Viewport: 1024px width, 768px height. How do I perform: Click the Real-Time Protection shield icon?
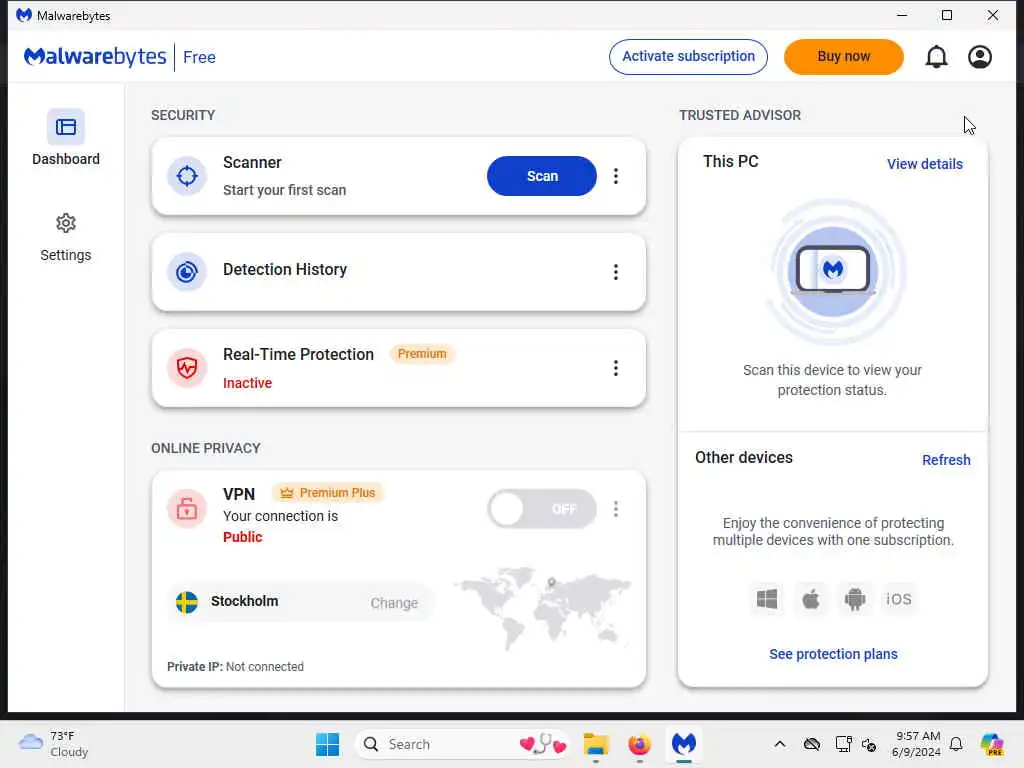pyautogui.click(x=187, y=368)
